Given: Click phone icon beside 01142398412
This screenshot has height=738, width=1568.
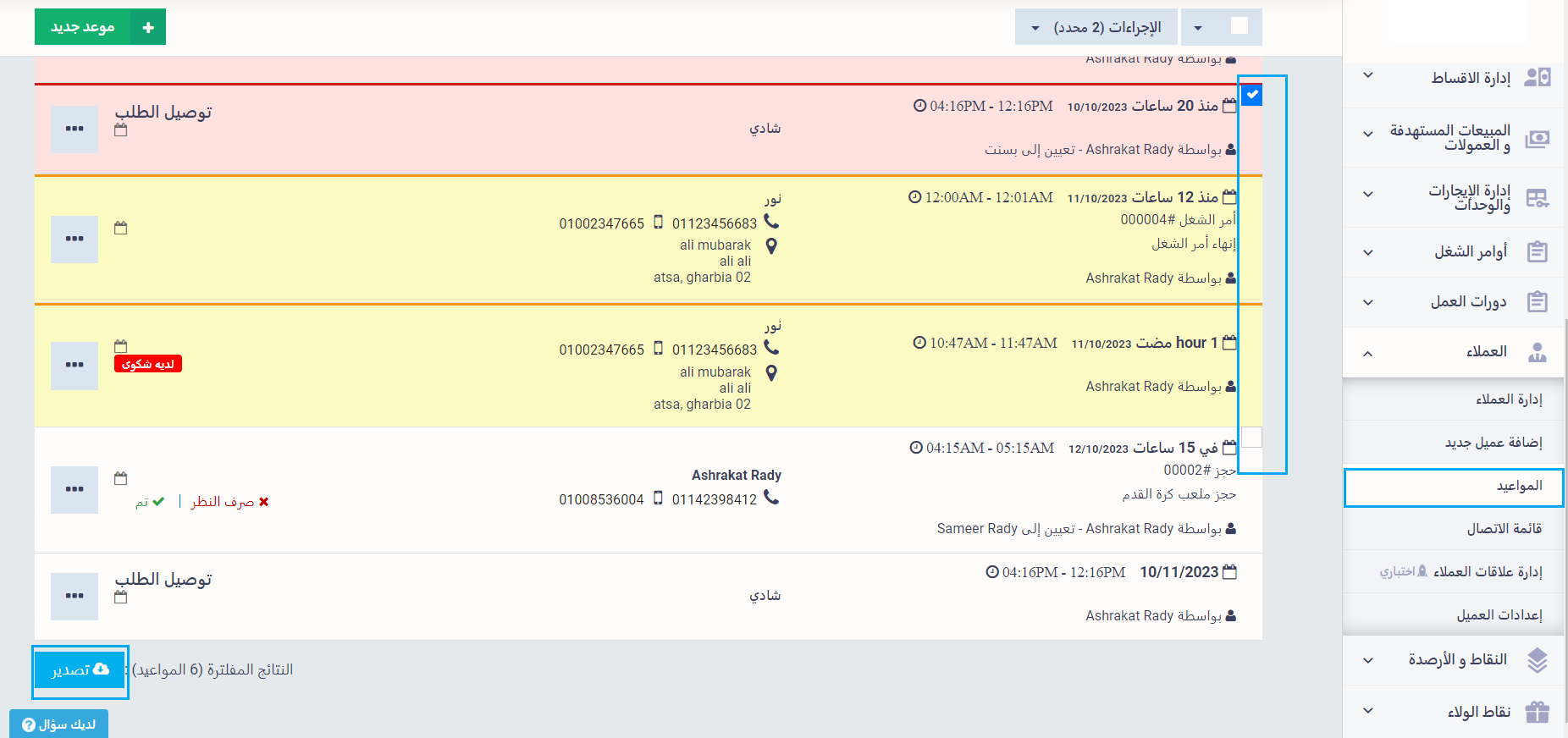Looking at the screenshot, I should click(771, 498).
